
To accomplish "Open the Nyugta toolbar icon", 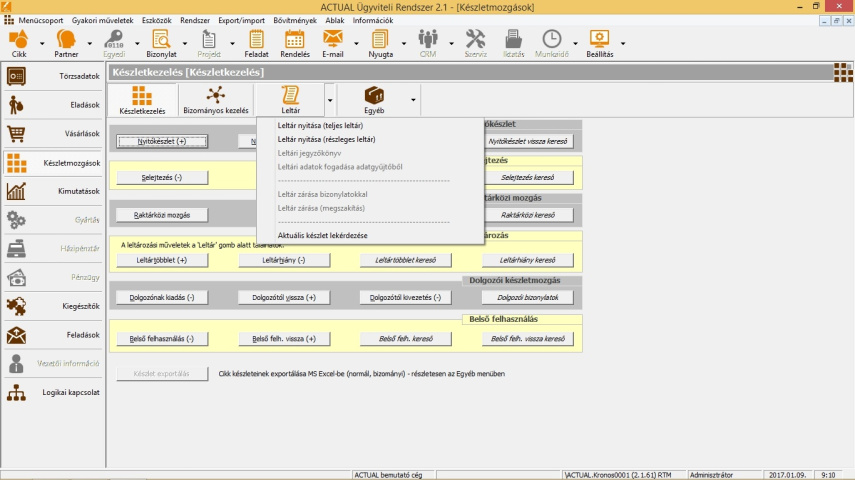I will tap(381, 42).
